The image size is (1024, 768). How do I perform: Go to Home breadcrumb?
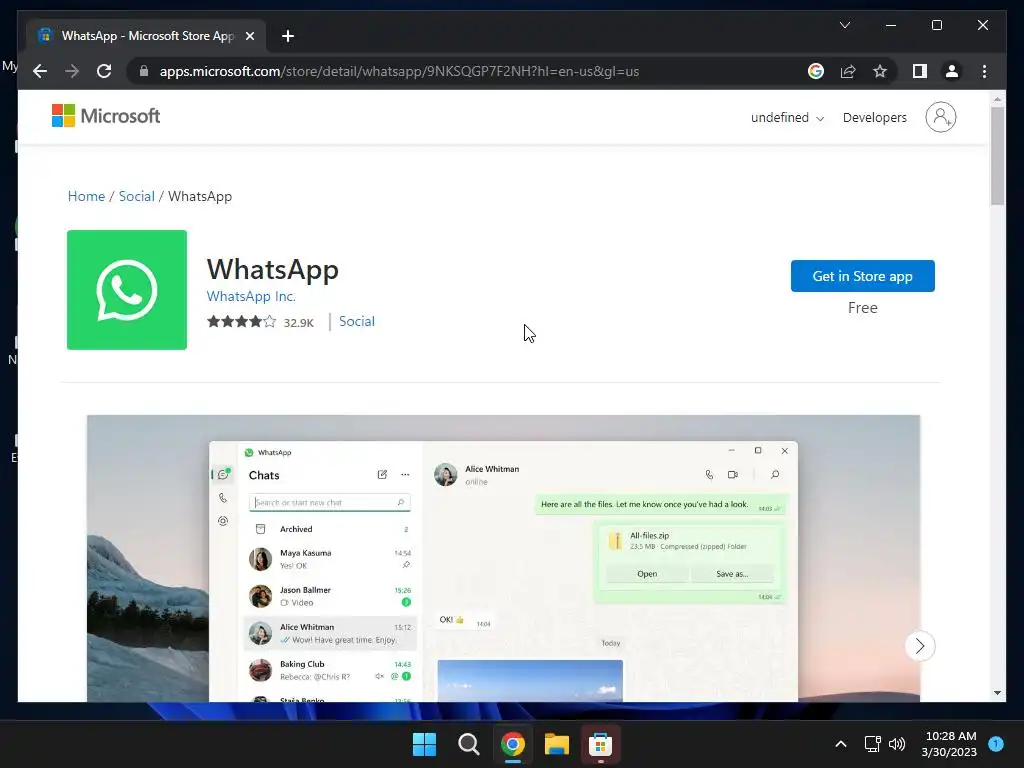(x=86, y=197)
